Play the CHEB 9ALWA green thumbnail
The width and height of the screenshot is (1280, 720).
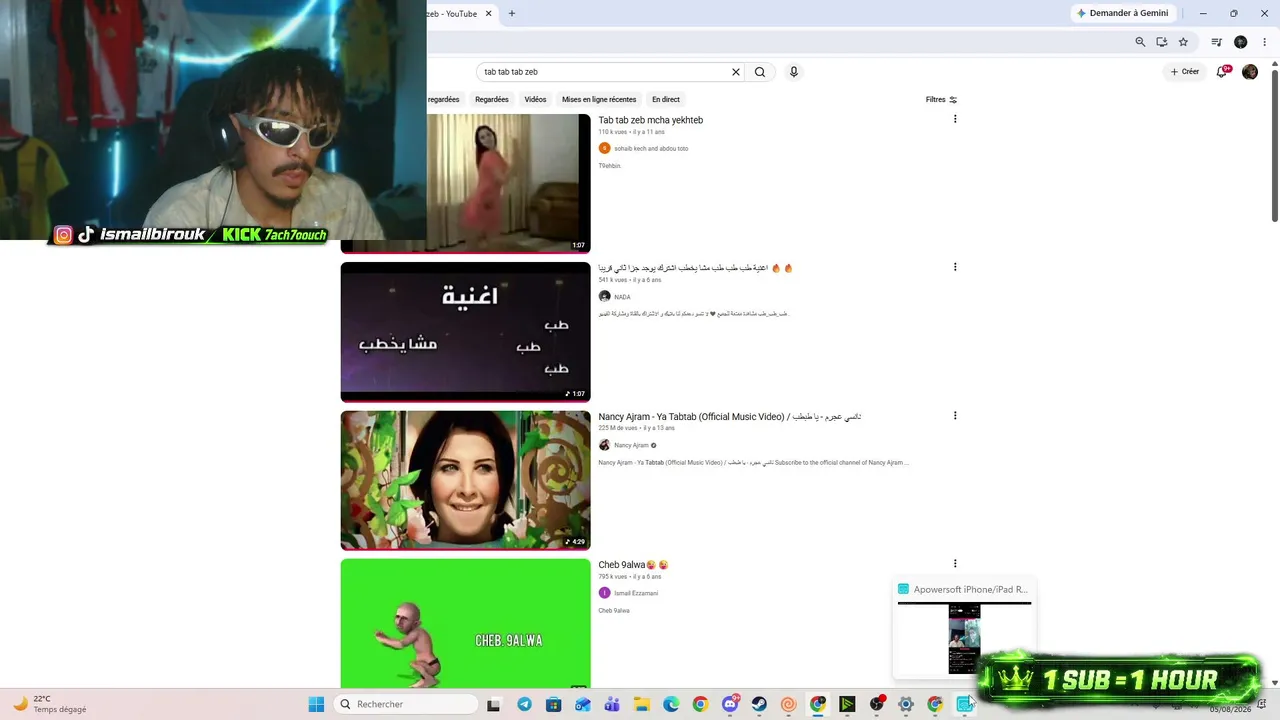point(466,624)
